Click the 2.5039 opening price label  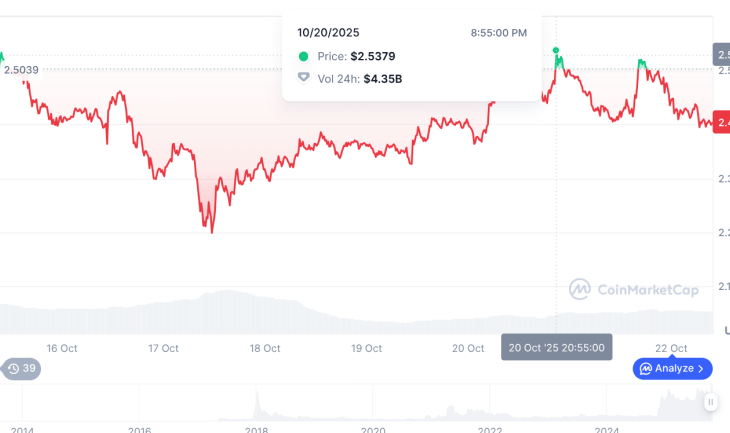(21, 69)
